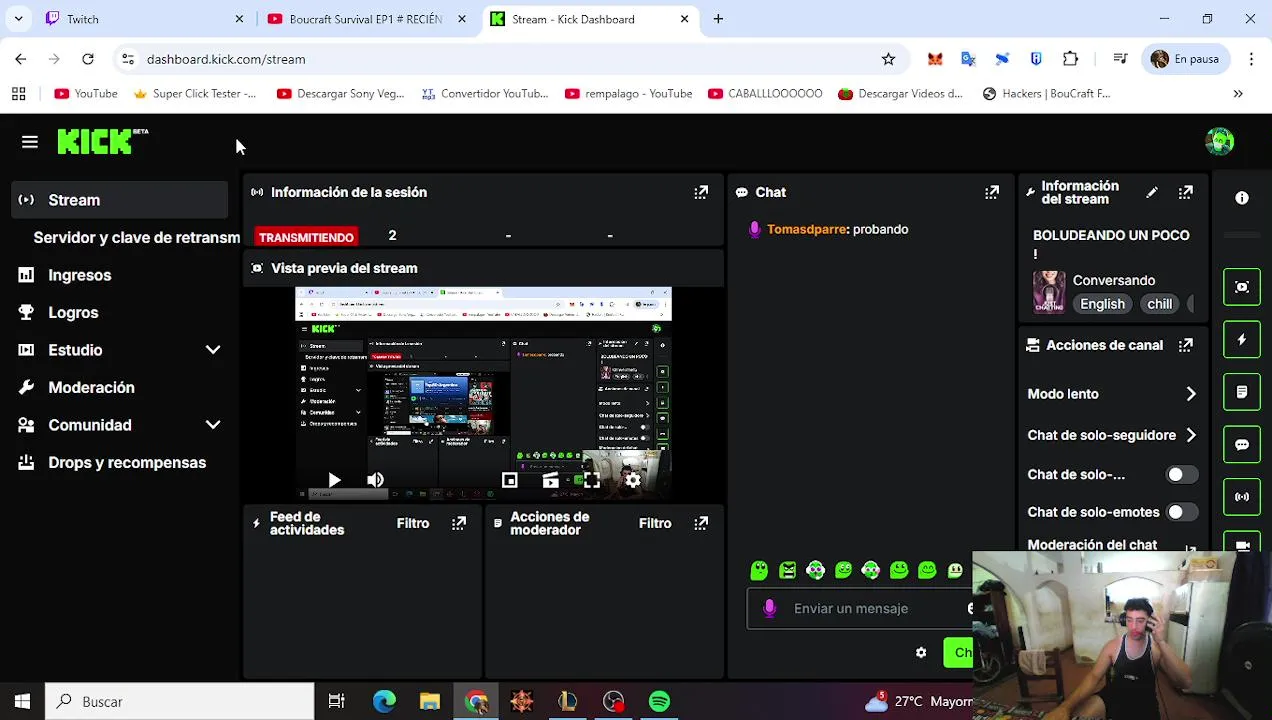
Task: Click the taskbar Buscar search box
Action: (181, 701)
